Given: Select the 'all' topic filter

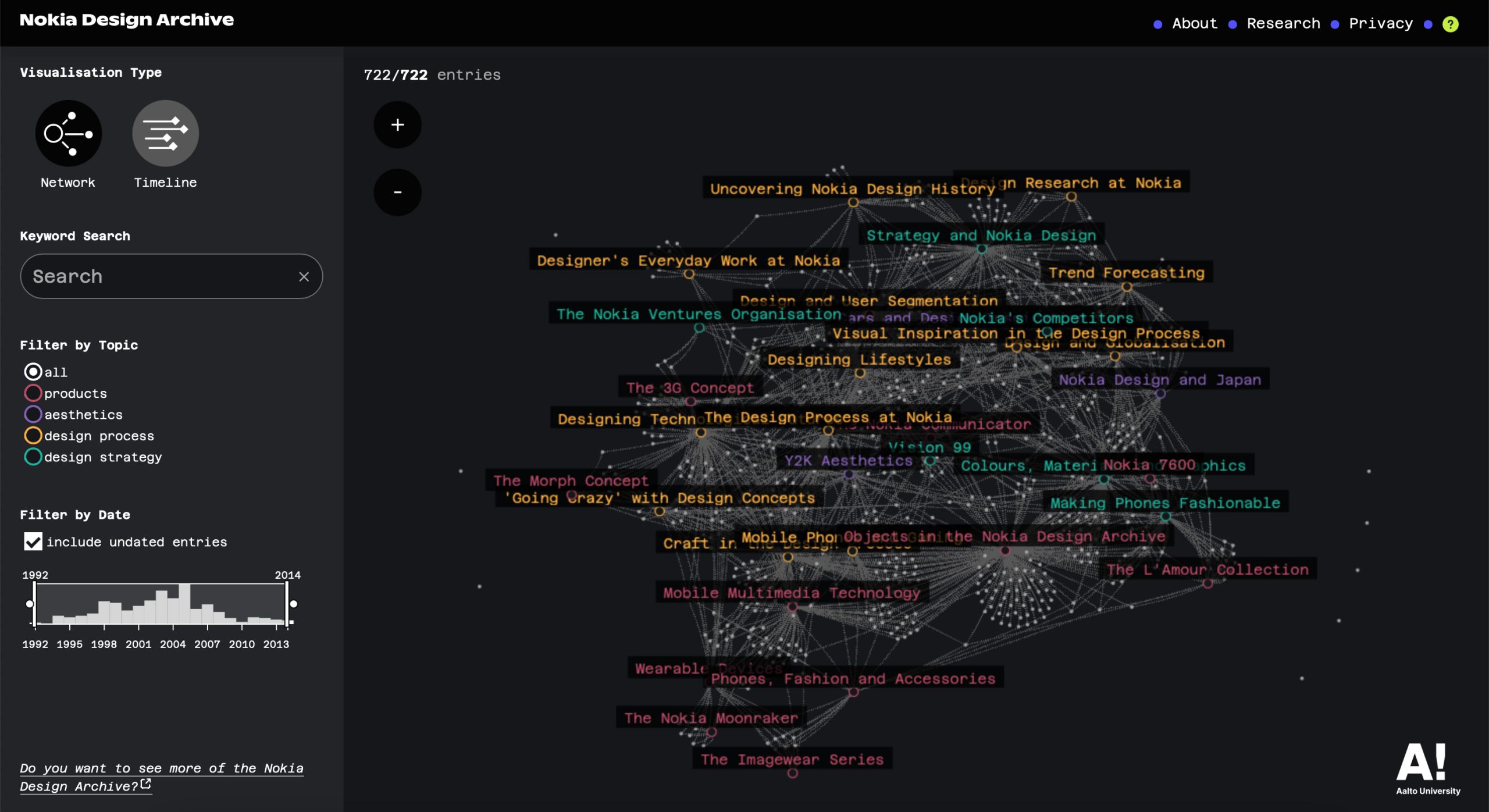Looking at the screenshot, I should pos(33,372).
